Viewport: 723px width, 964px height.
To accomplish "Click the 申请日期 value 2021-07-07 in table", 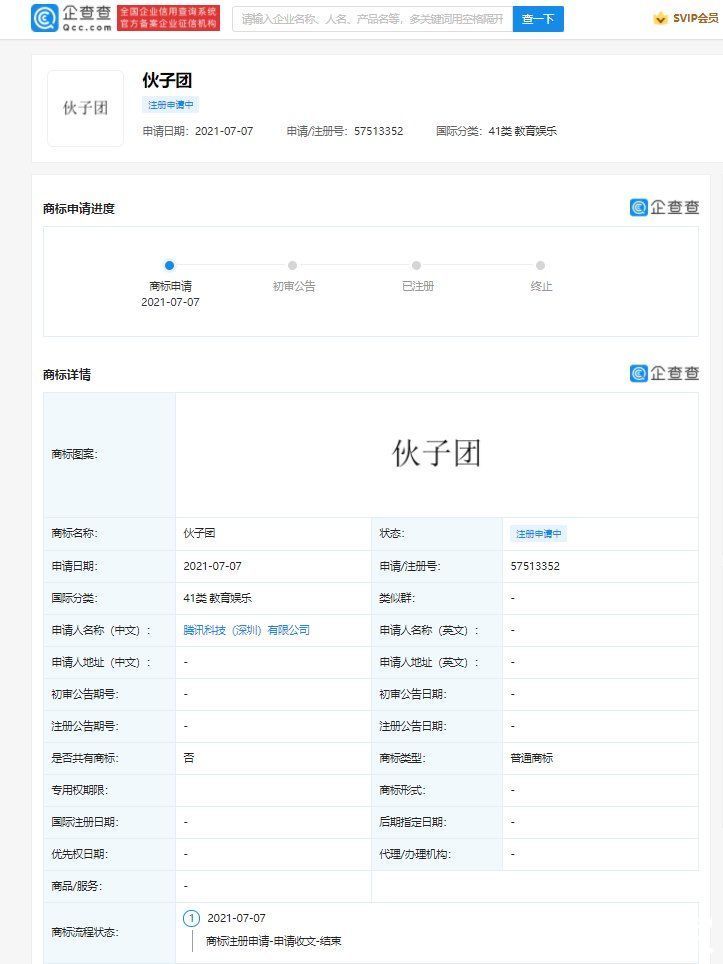I will (212, 566).
